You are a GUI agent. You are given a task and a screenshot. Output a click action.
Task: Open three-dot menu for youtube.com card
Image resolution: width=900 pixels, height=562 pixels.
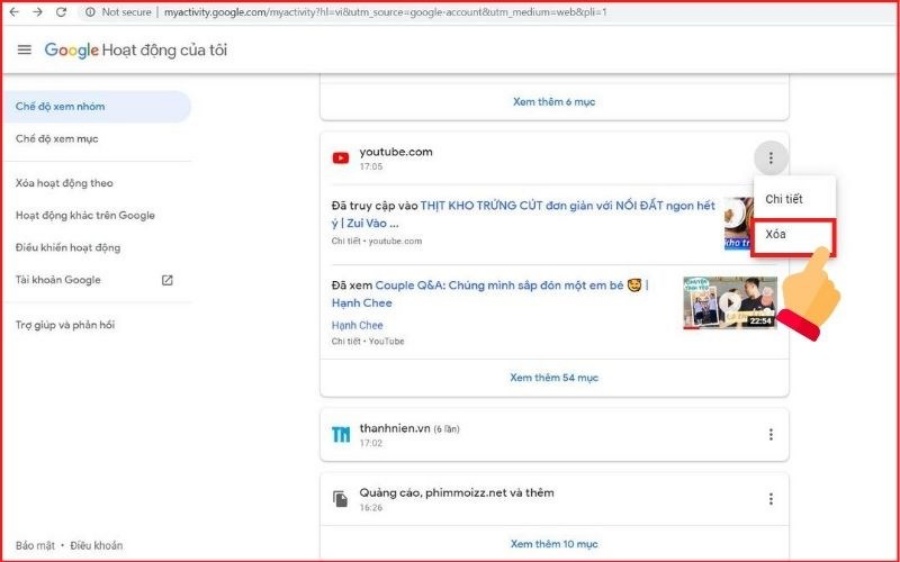[x=770, y=158]
